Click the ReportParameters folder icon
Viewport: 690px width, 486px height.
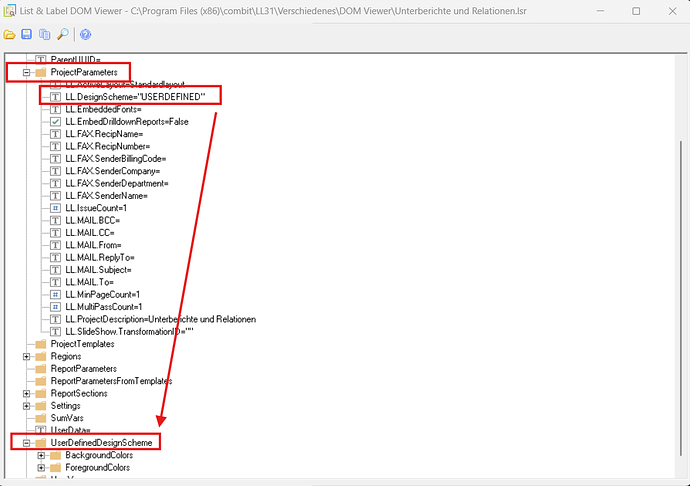[x=40, y=368]
